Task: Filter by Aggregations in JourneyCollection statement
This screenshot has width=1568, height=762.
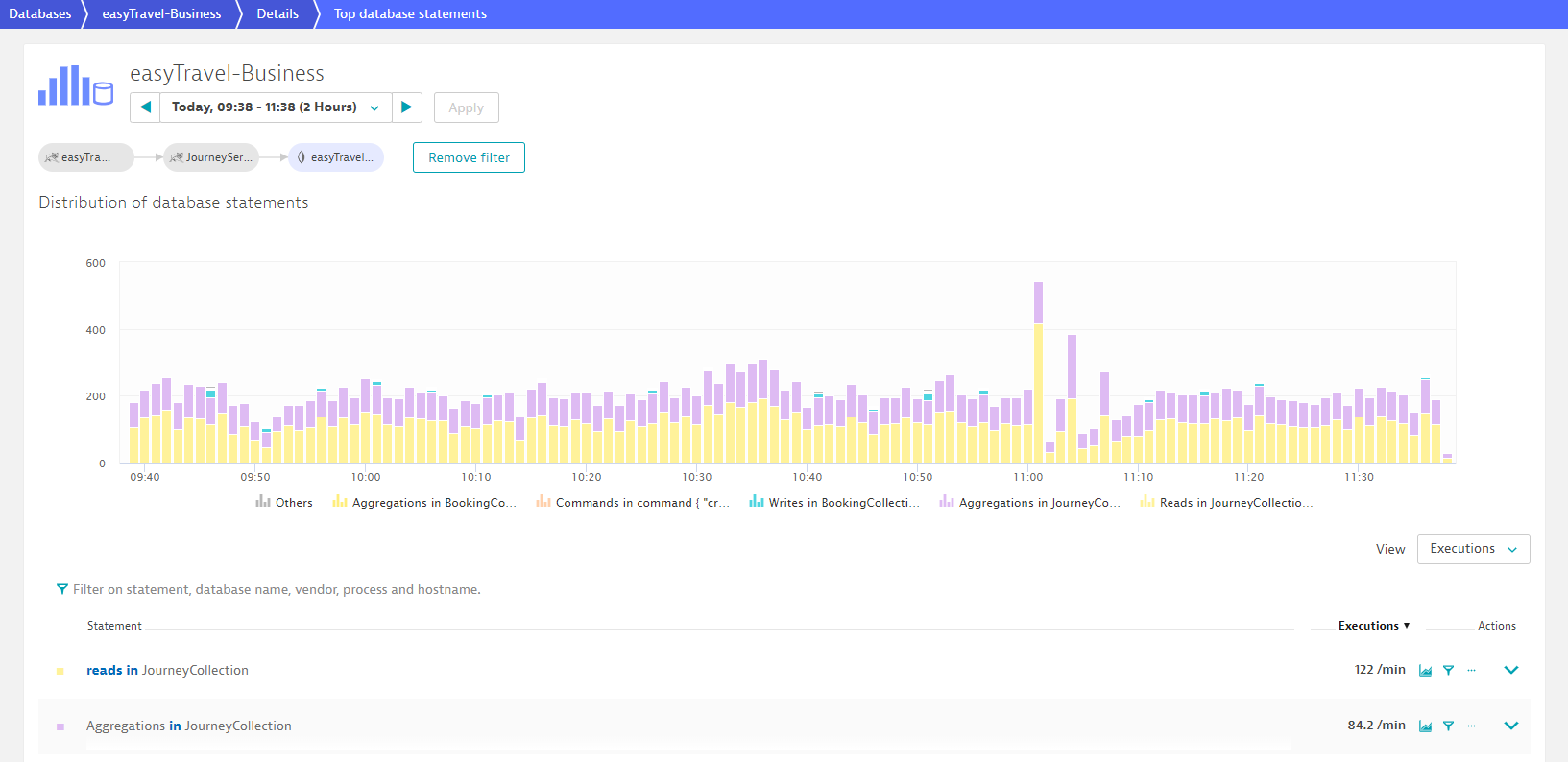Action: [1448, 726]
